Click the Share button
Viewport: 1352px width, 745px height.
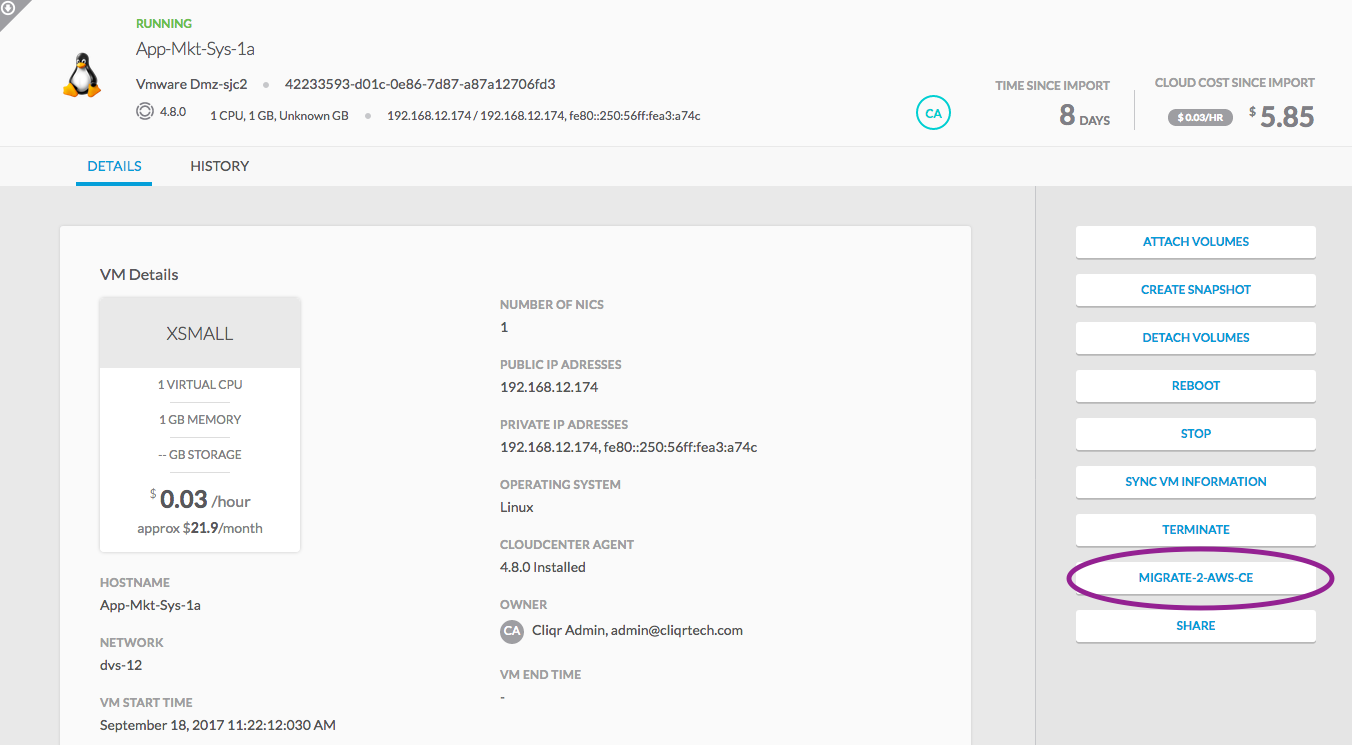(1196, 626)
